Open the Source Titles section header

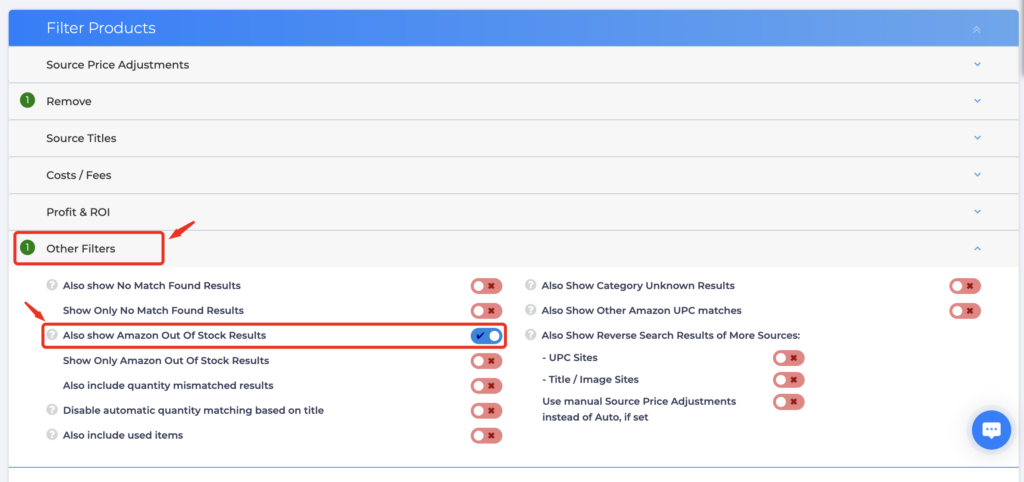point(514,138)
